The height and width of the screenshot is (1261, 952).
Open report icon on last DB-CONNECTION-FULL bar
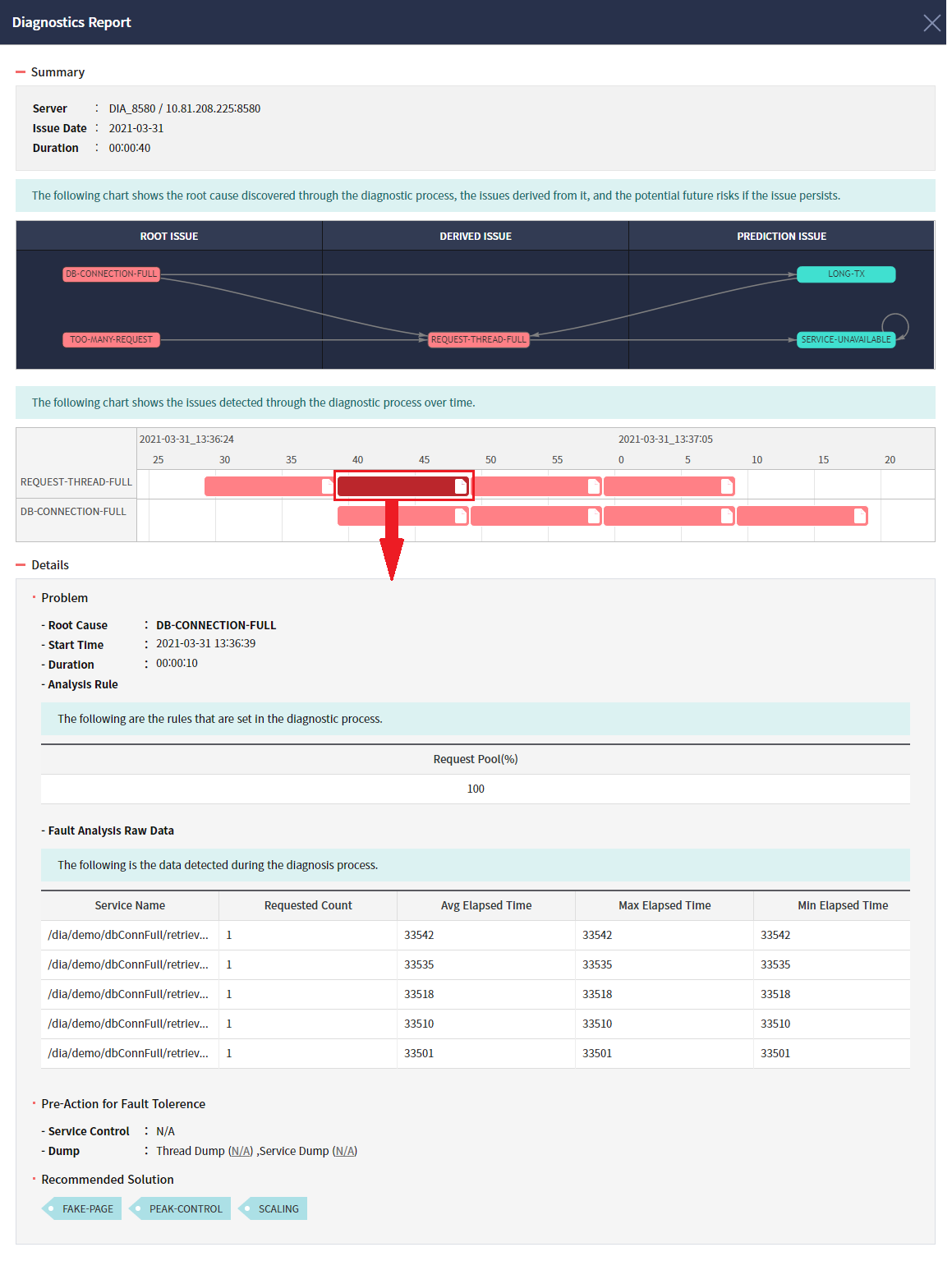(x=858, y=515)
